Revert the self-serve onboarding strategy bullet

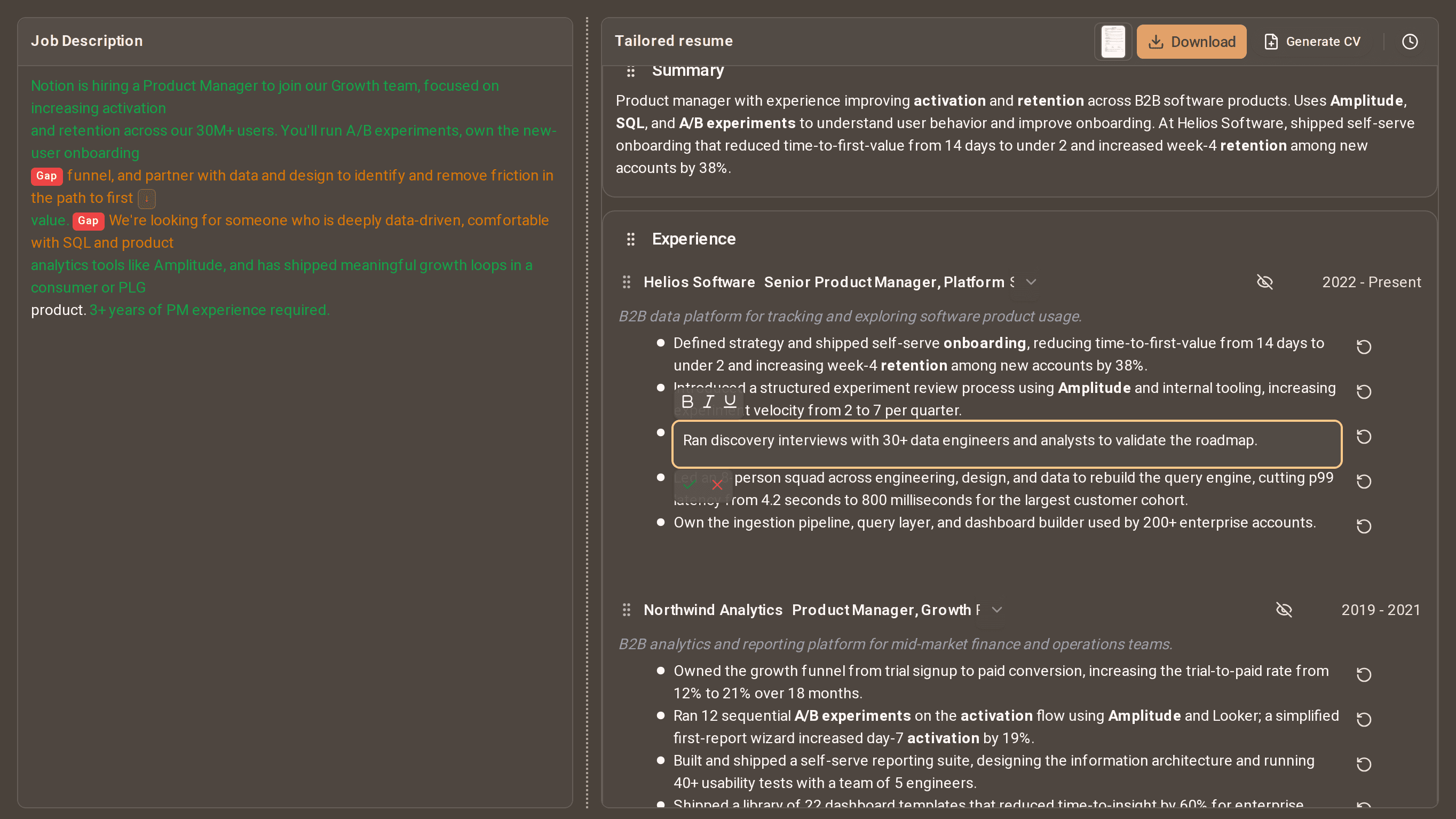click(x=1363, y=346)
